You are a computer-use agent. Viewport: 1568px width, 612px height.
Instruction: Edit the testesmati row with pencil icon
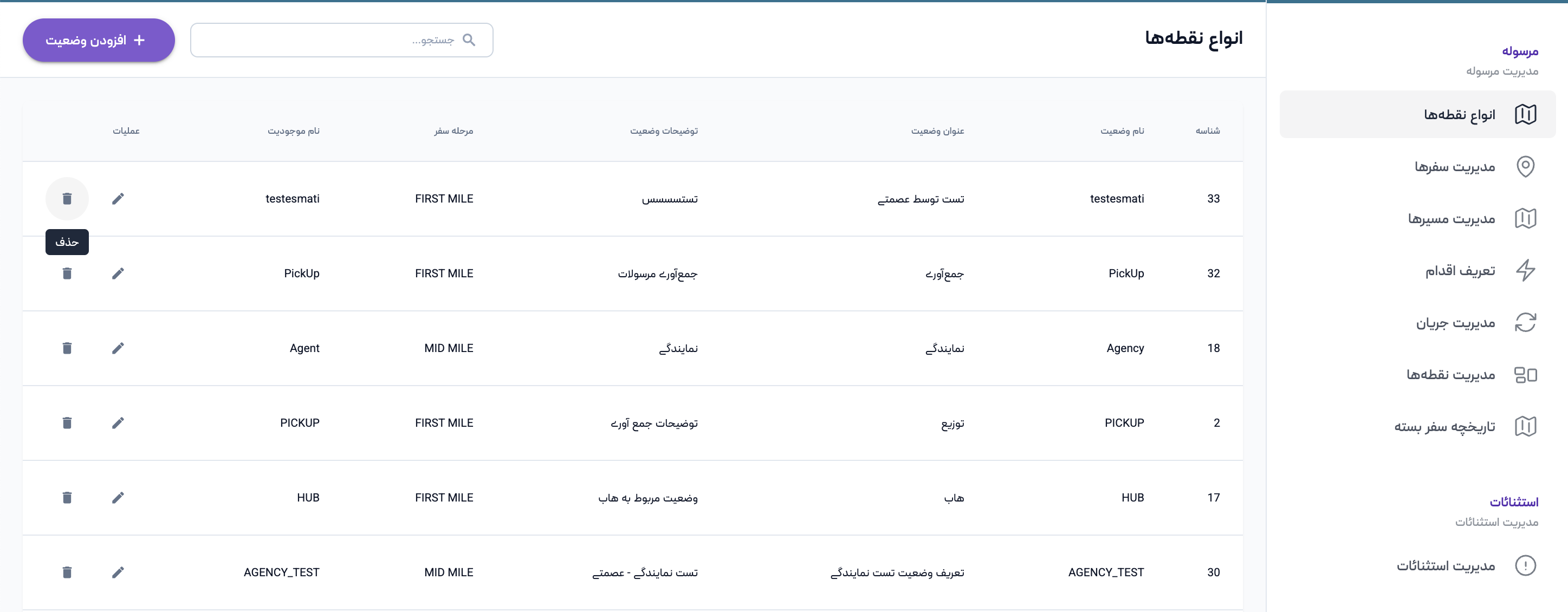[118, 198]
